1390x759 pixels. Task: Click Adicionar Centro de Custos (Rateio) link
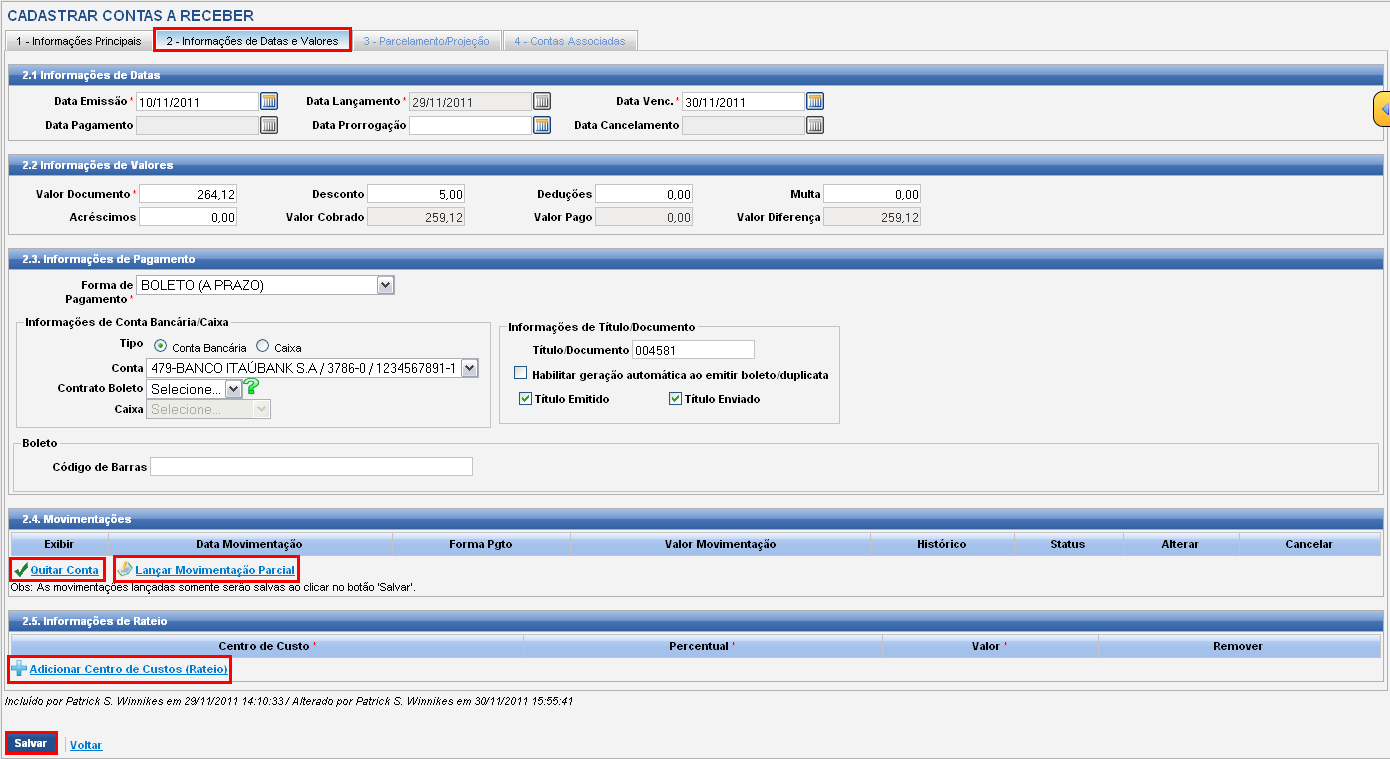129,668
